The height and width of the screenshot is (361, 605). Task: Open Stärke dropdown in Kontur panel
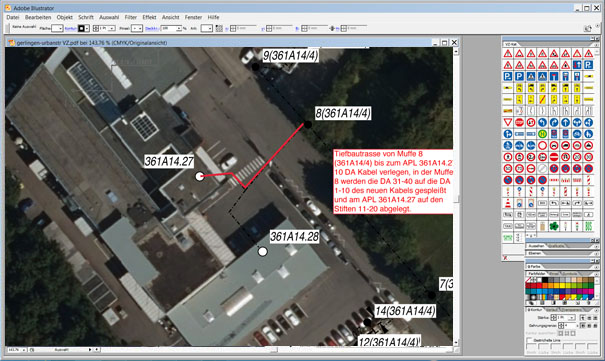tap(572, 318)
